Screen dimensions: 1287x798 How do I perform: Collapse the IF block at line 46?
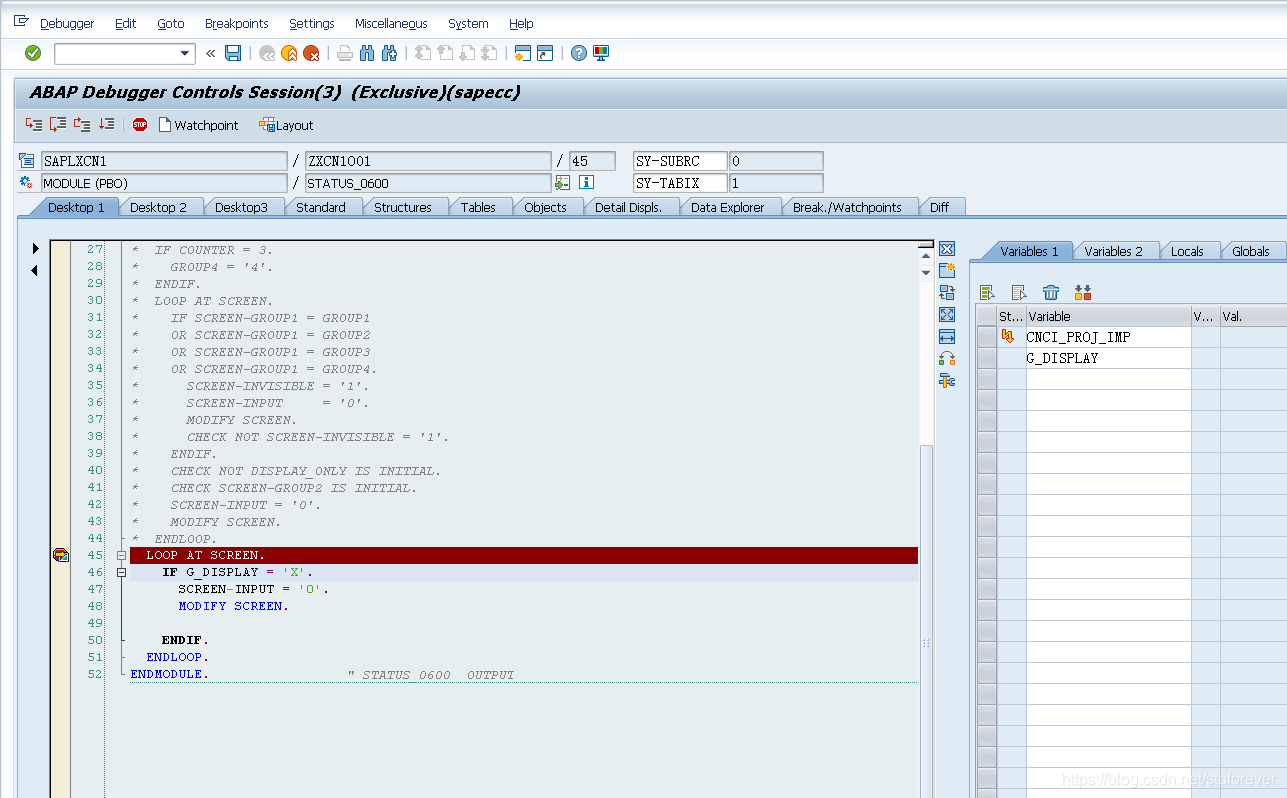(x=121, y=572)
